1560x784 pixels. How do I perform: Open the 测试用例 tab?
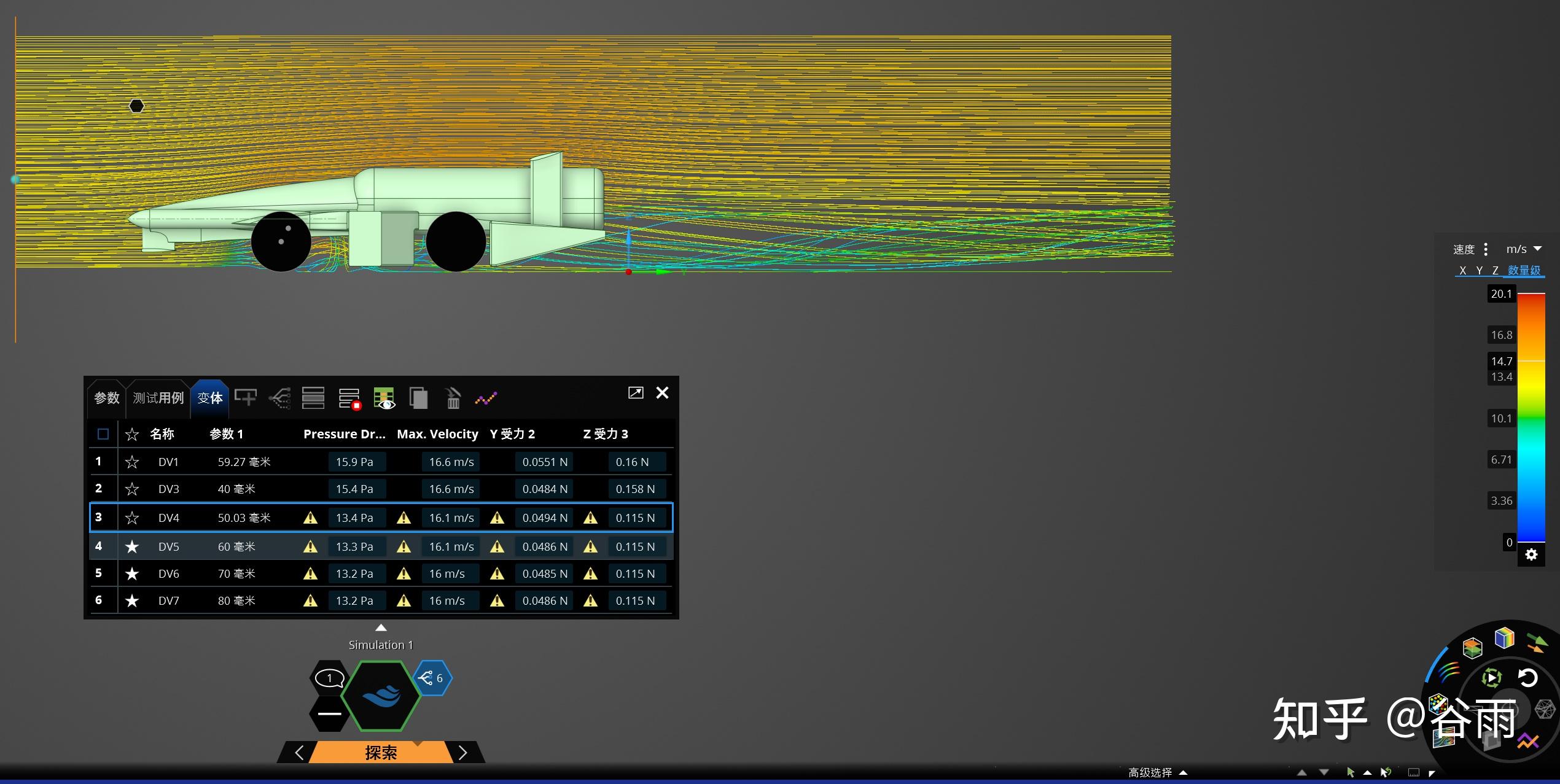click(x=158, y=398)
